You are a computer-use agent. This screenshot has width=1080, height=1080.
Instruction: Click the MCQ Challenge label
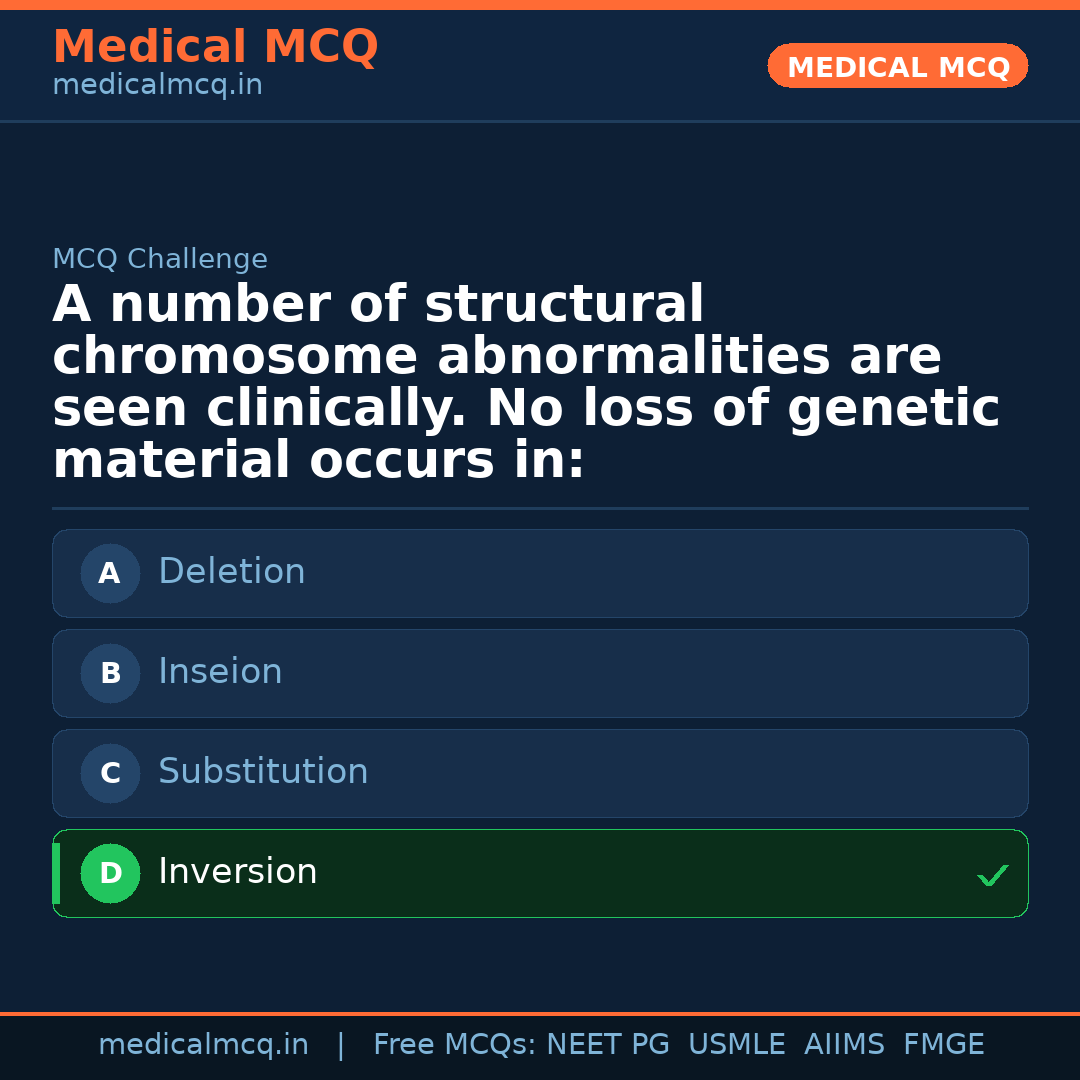point(160,260)
